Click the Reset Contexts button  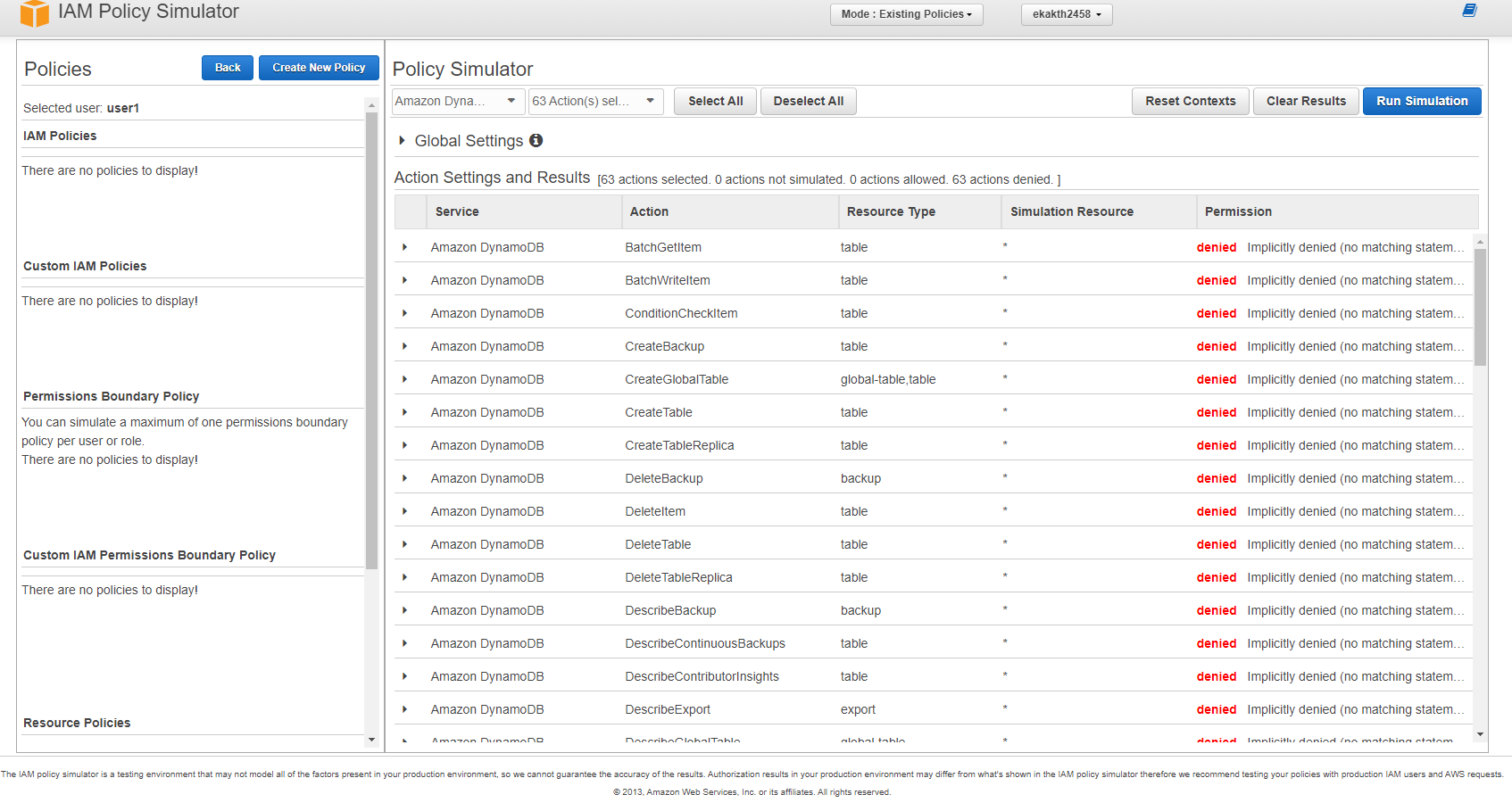click(1191, 101)
